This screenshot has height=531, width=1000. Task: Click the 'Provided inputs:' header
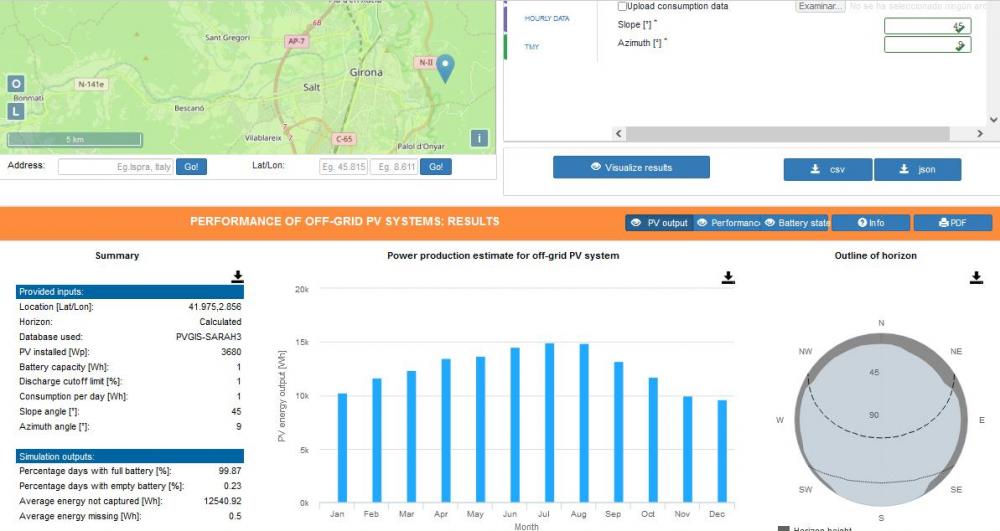(x=129, y=292)
